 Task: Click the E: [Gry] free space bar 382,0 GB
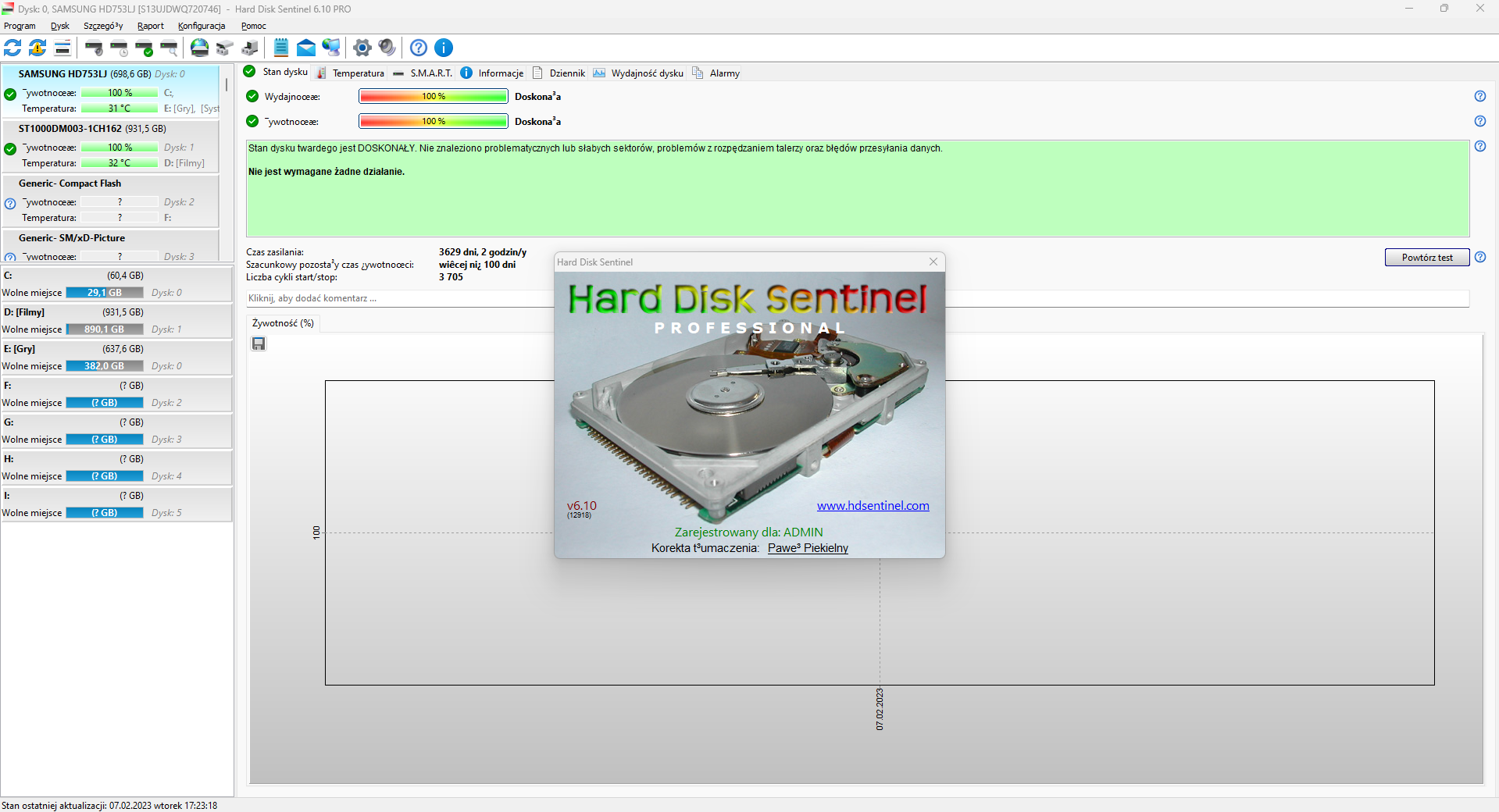(105, 366)
